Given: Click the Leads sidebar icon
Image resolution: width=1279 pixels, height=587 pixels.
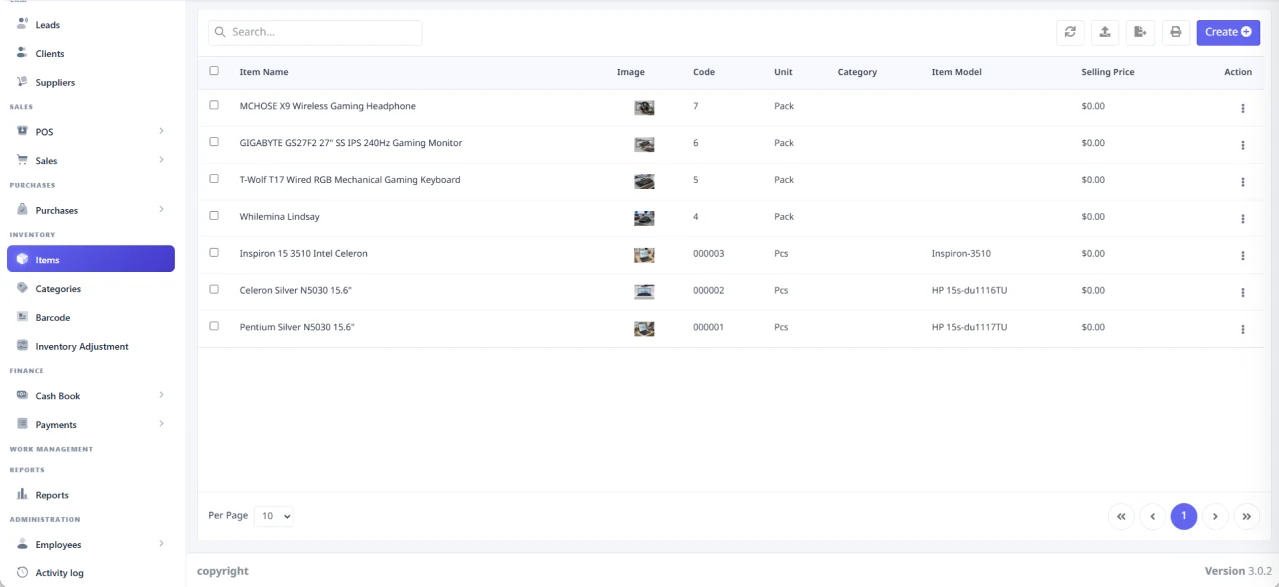Looking at the screenshot, I should click(x=22, y=23).
